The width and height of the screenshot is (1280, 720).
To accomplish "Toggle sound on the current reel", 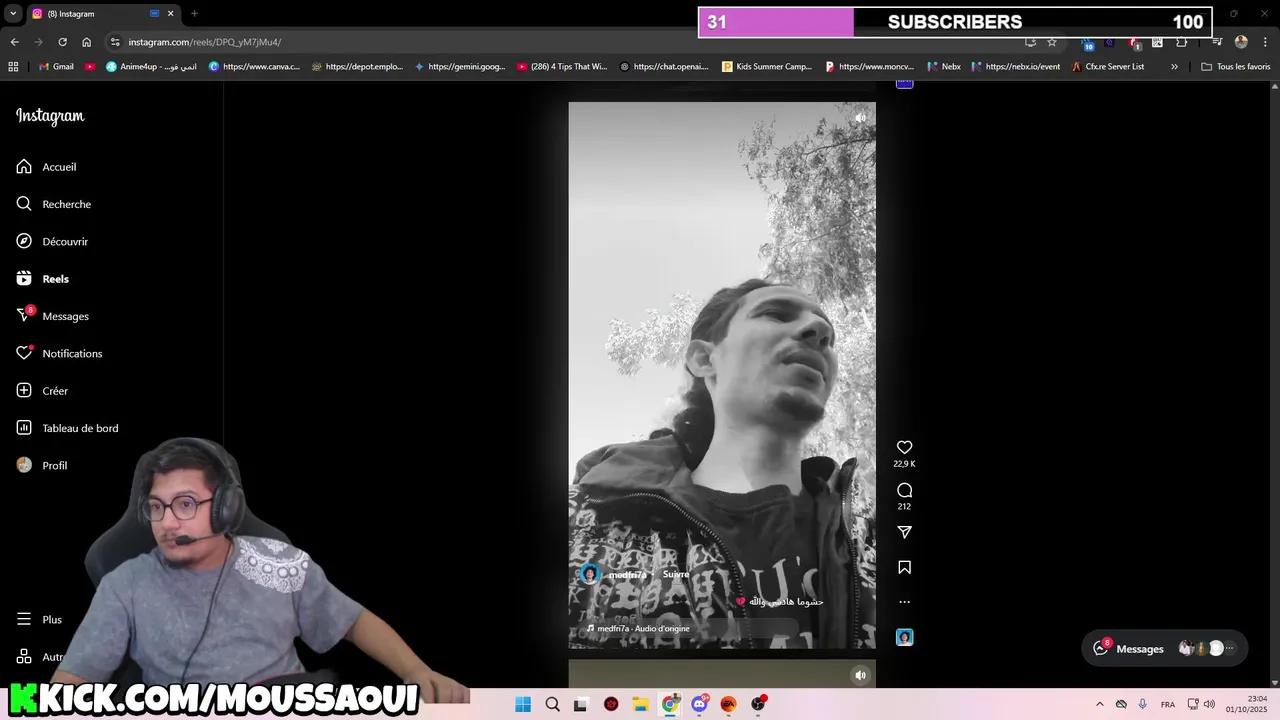I will (x=860, y=118).
